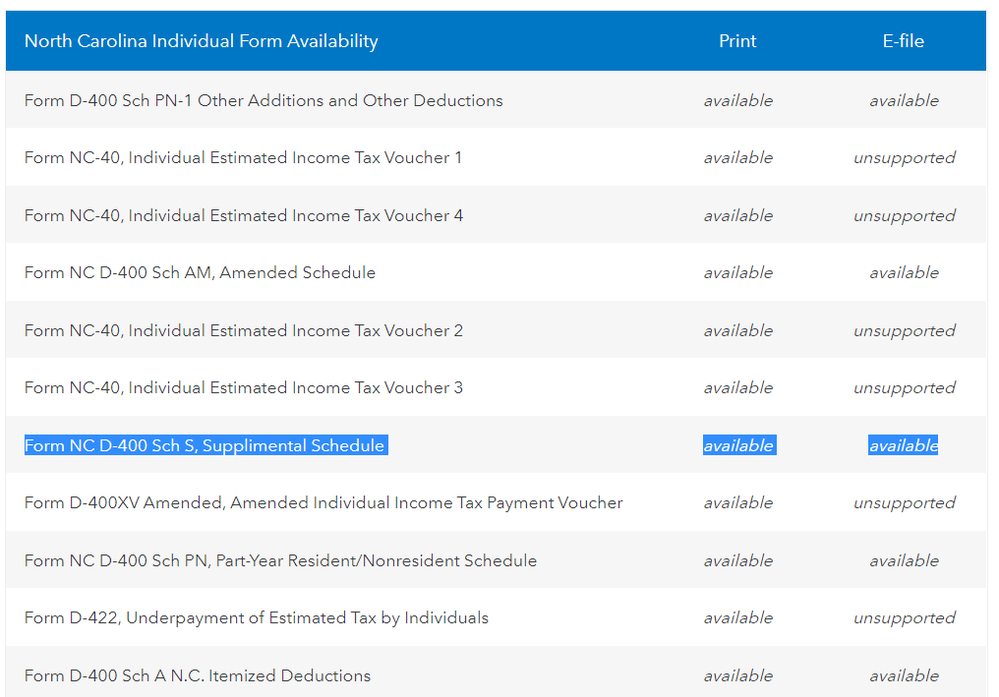Viewport: 999px width, 697px height.
Task: Select Form D-400 Sch PN-1 row text
Action: pos(263,100)
